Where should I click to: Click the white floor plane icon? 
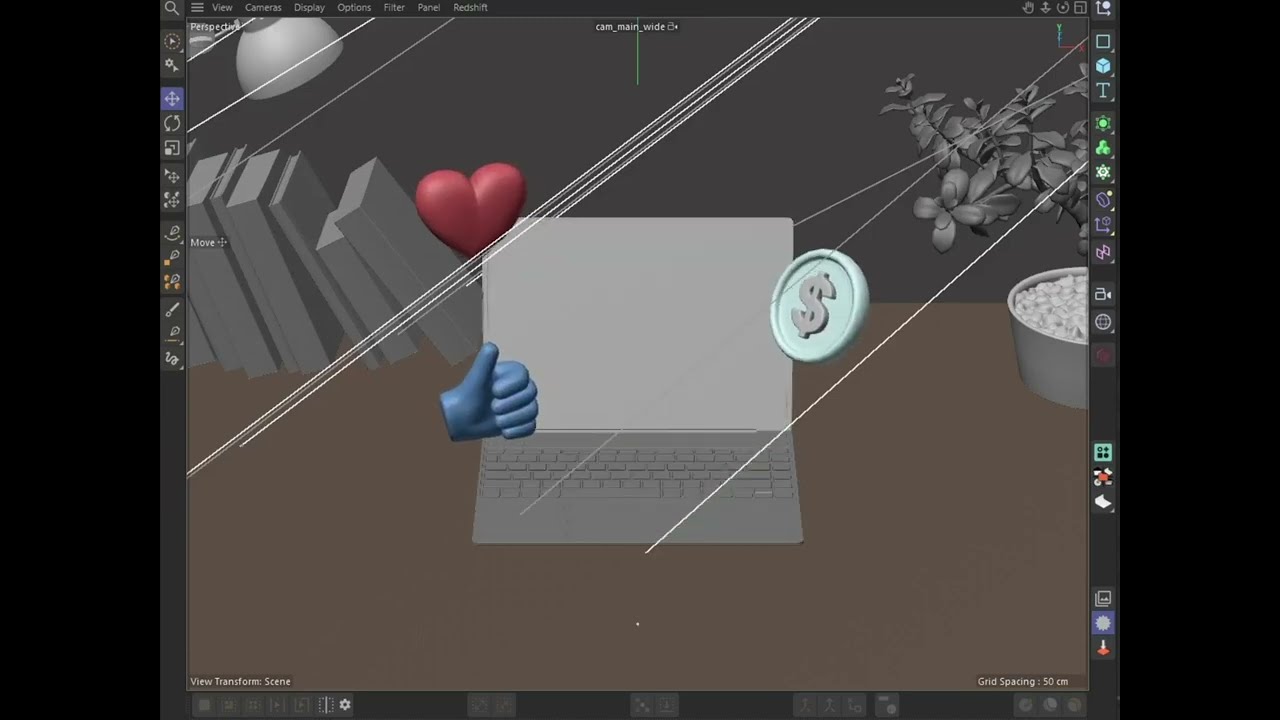coord(1103,502)
